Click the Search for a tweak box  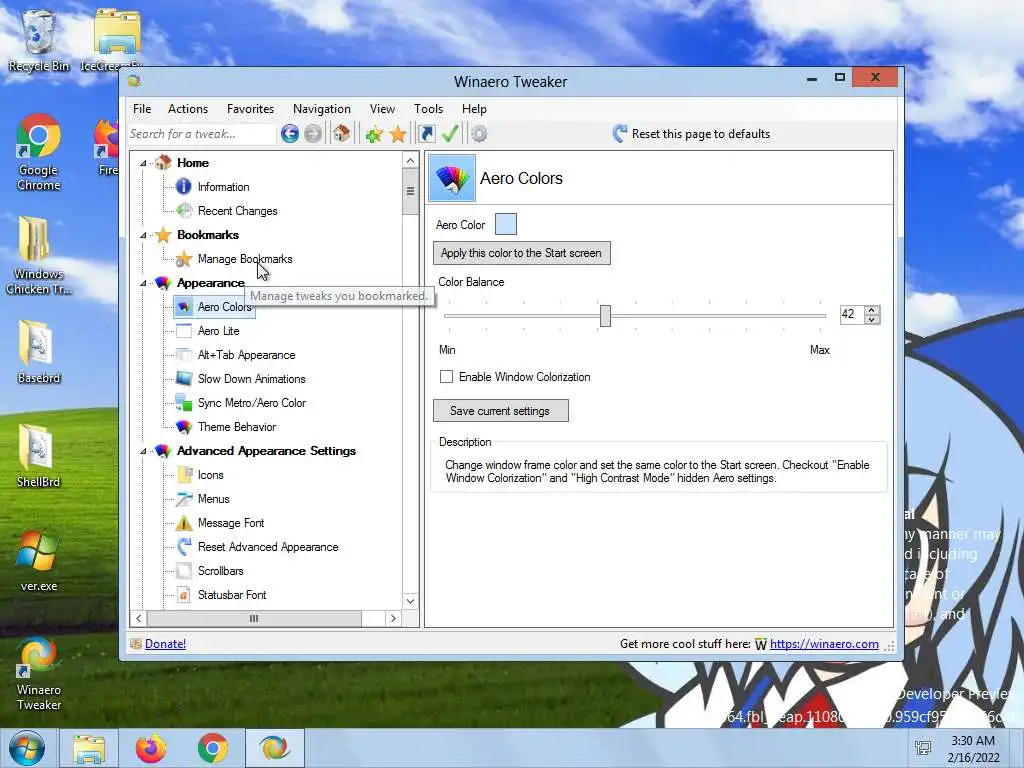click(201, 134)
